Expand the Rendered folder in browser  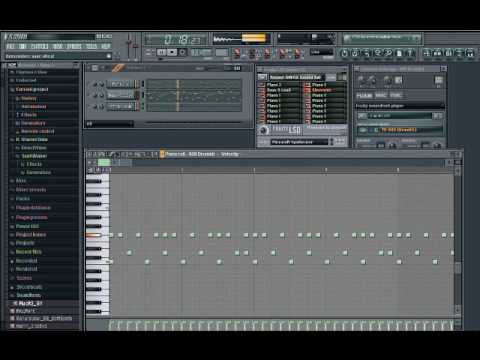pos(26,269)
